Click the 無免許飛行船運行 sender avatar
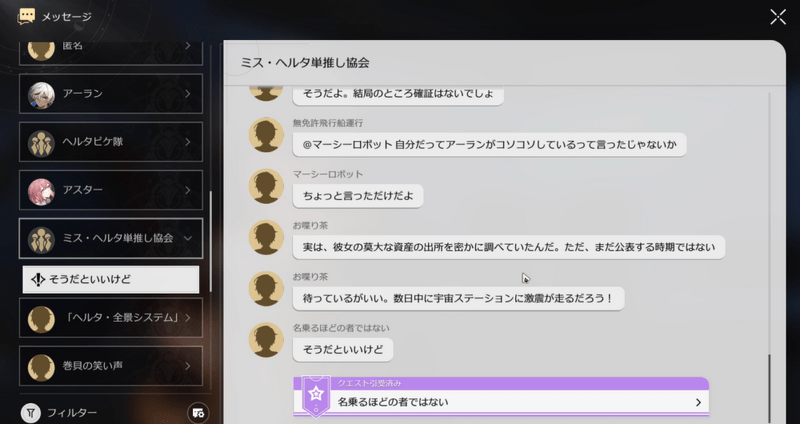800x424 pixels. [265, 136]
